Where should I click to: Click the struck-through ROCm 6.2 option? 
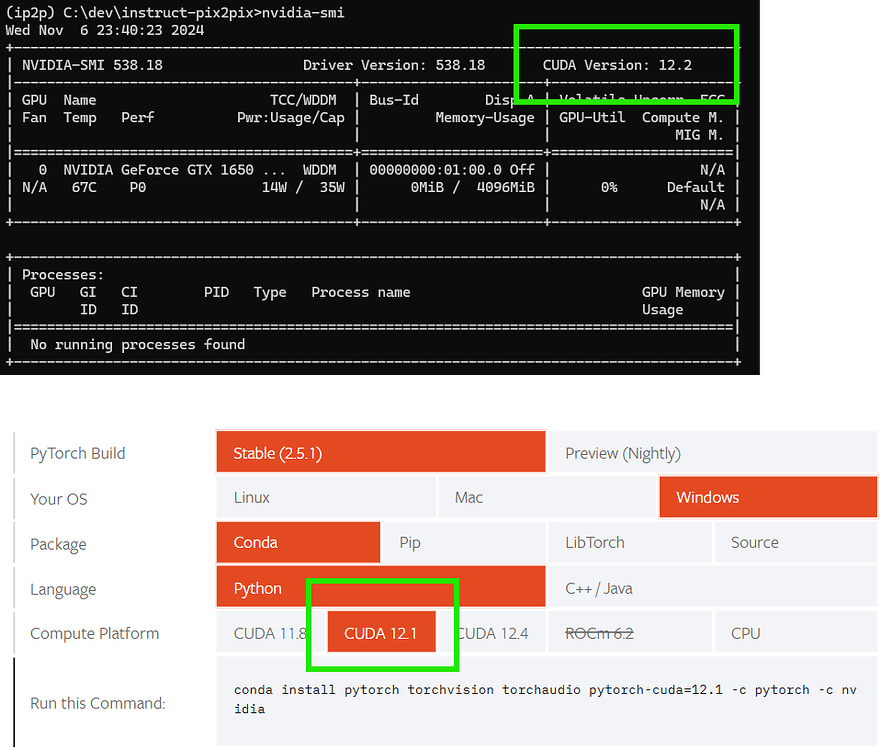click(x=630, y=633)
